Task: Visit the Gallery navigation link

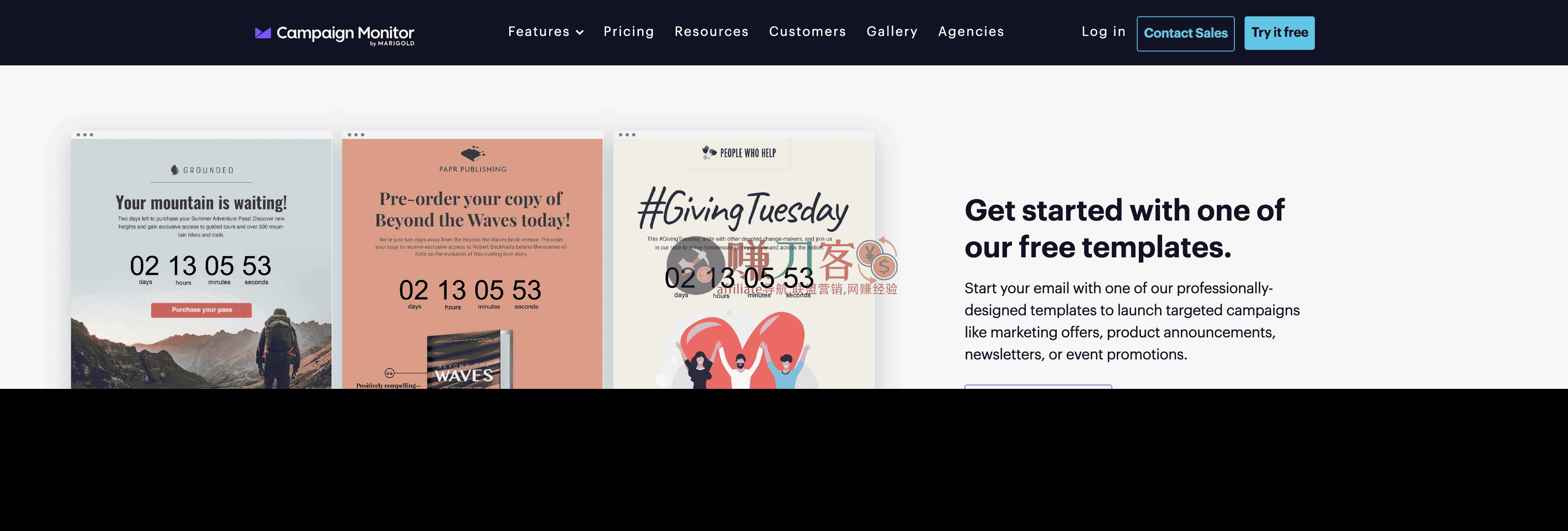Action: pyautogui.click(x=892, y=32)
